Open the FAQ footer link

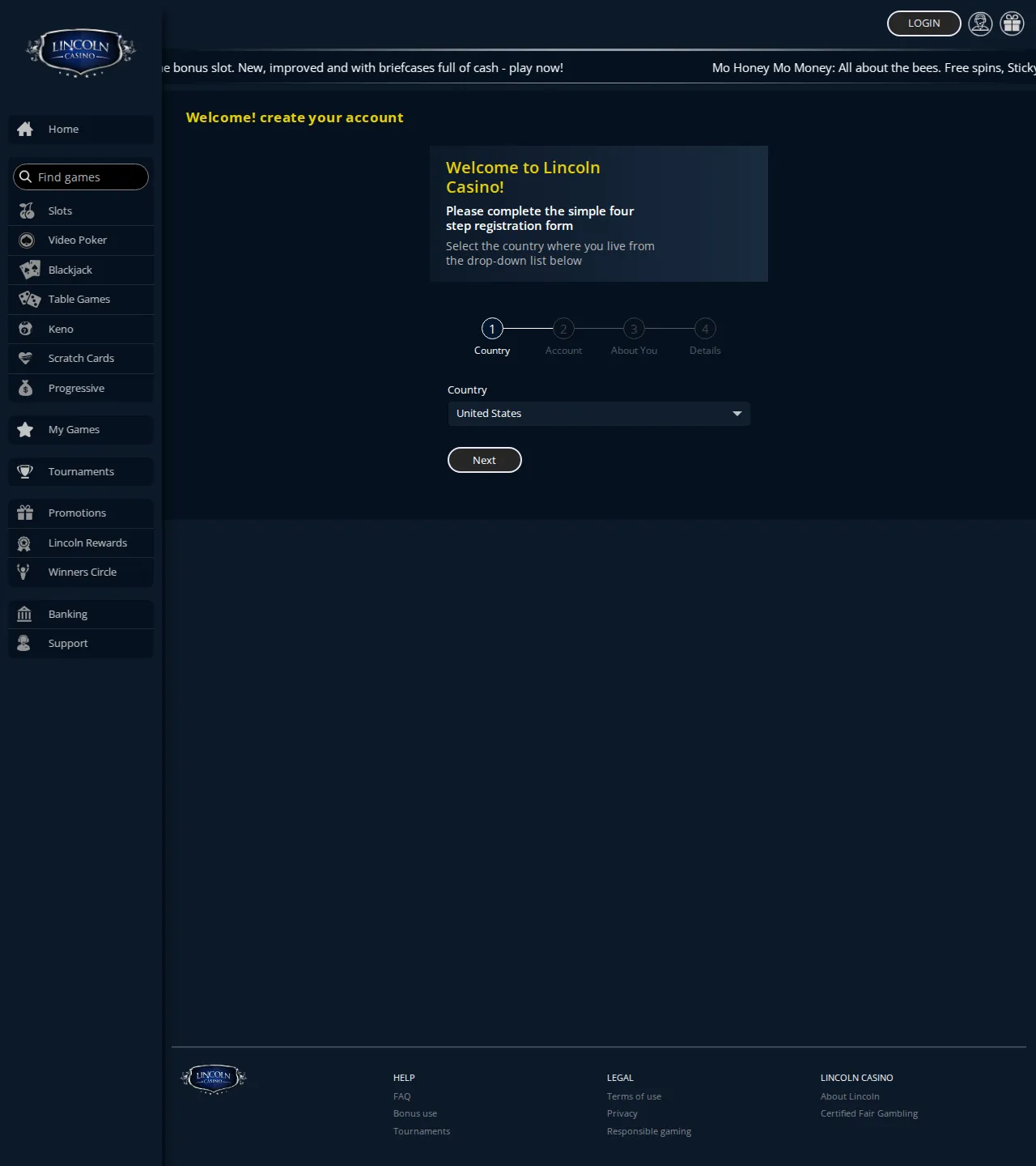[x=402, y=1096]
